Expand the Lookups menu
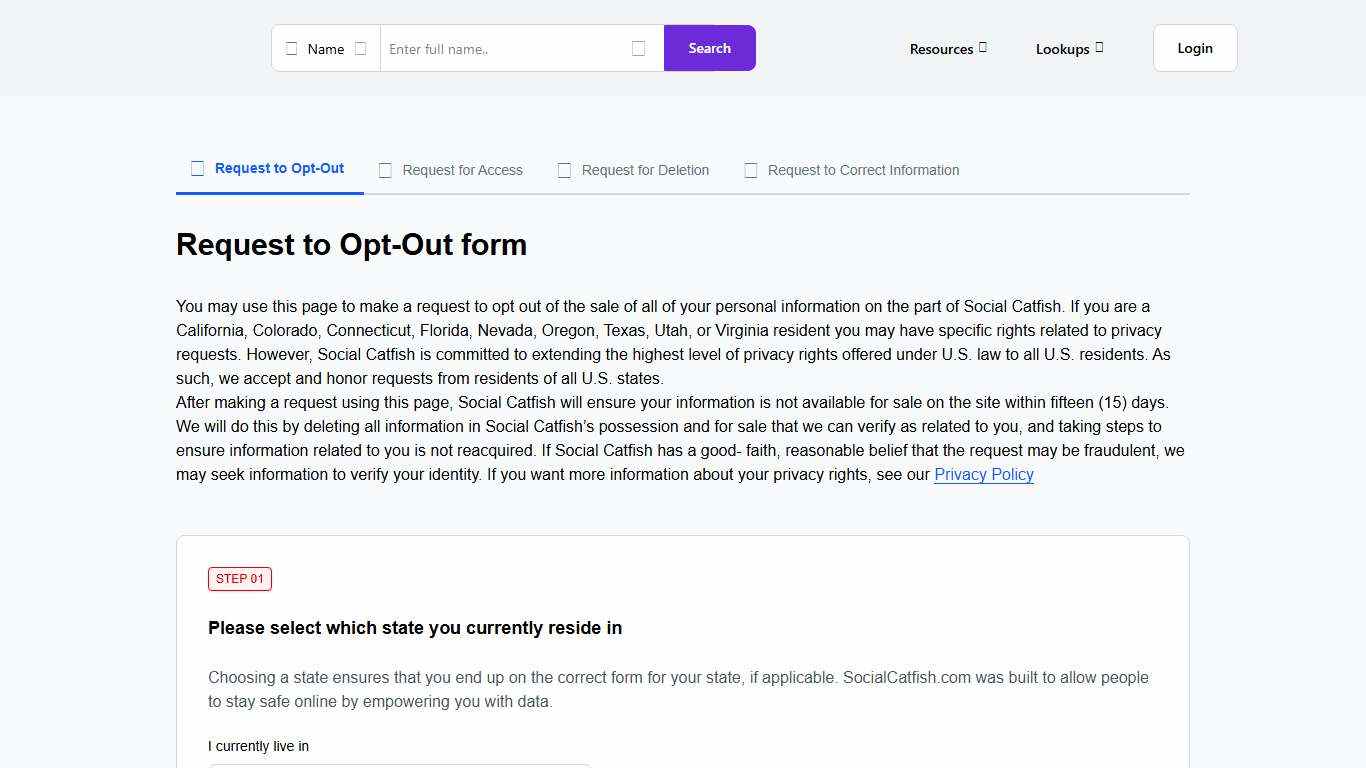The image size is (1366, 768). (1063, 48)
